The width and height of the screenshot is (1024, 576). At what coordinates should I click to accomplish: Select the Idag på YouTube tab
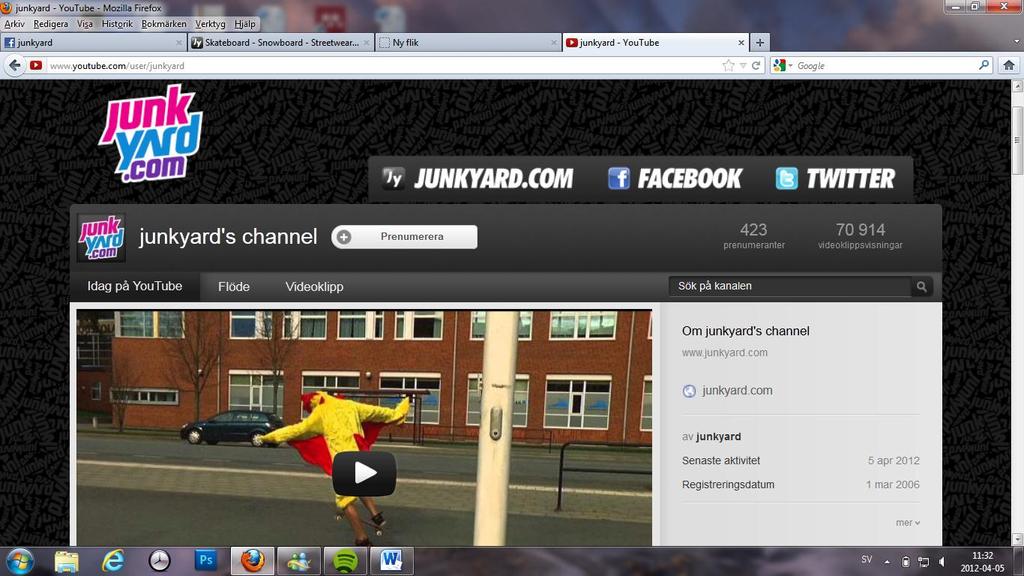pyautogui.click(x=135, y=286)
